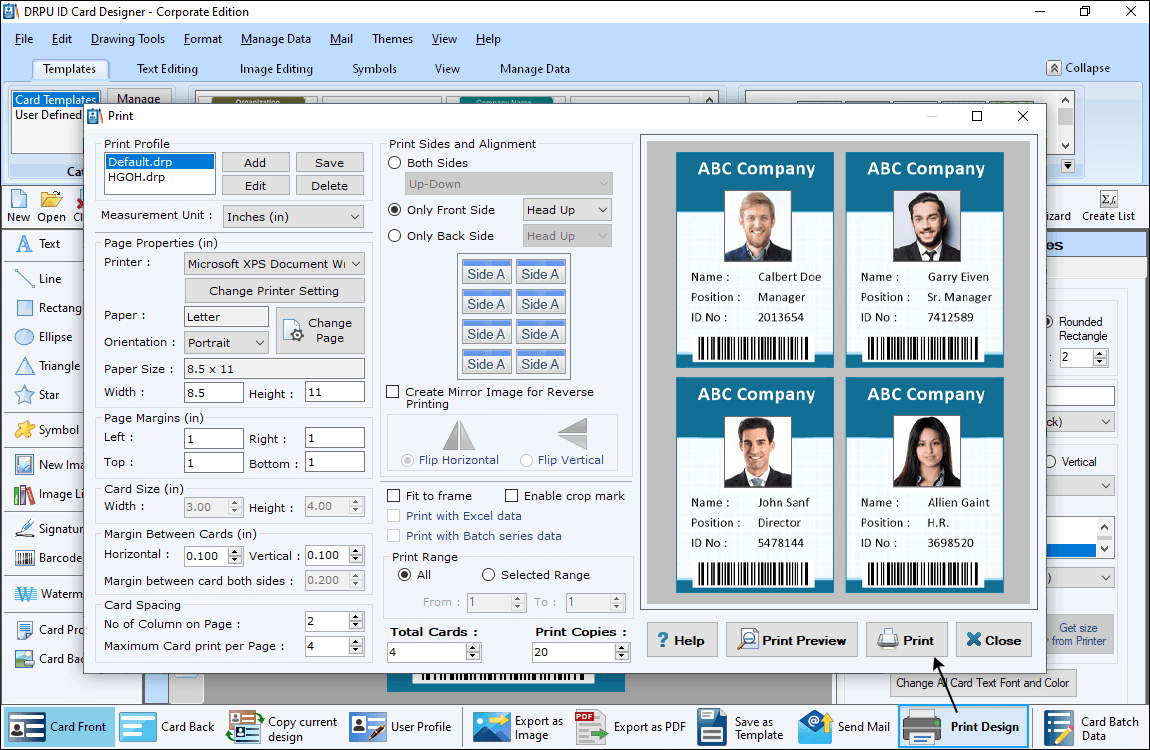Increase Print Copies stepper
The width and height of the screenshot is (1150, 750).
[x=622, y=647]
